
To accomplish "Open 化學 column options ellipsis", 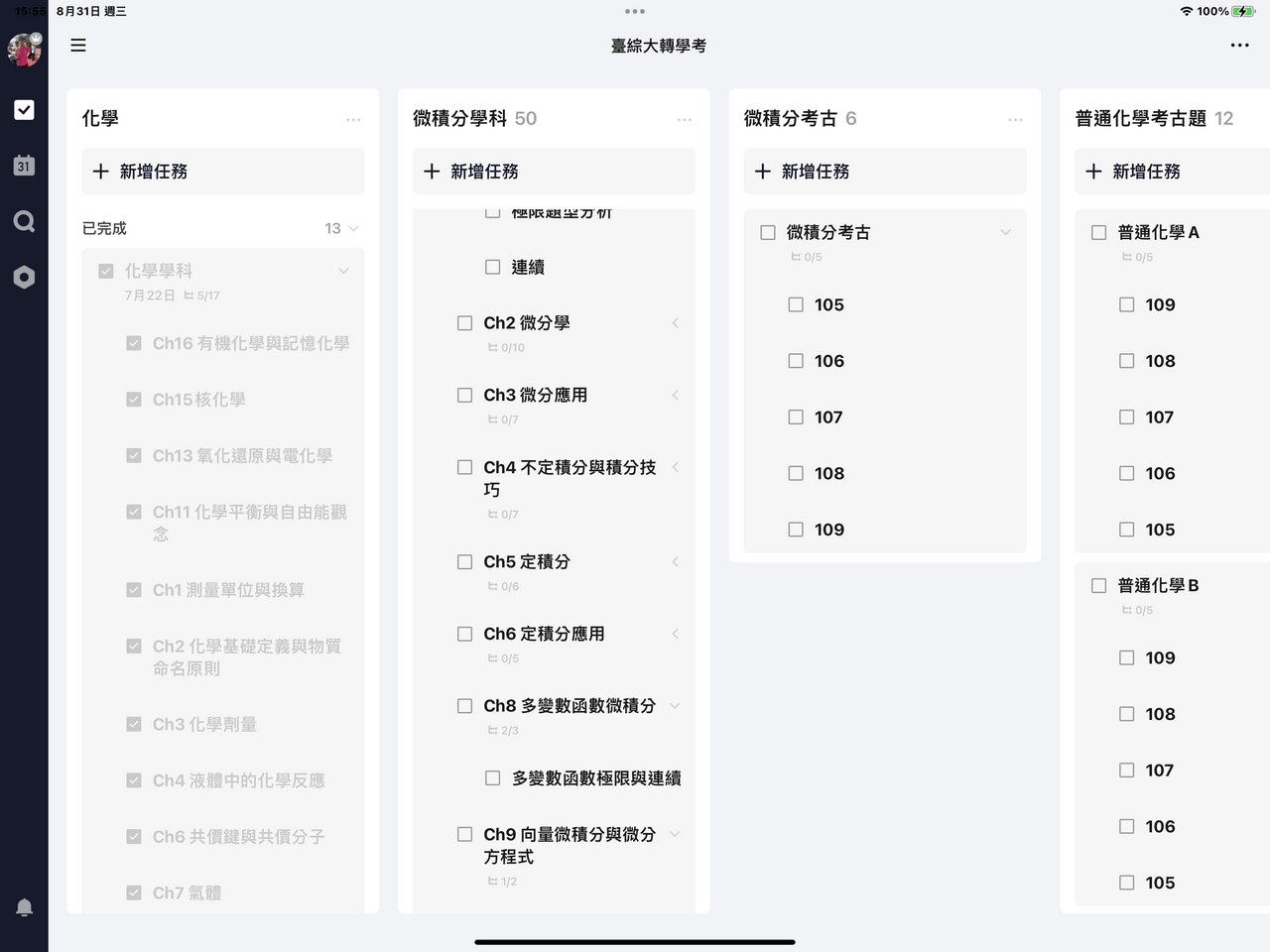I will [x=353, y=119].
